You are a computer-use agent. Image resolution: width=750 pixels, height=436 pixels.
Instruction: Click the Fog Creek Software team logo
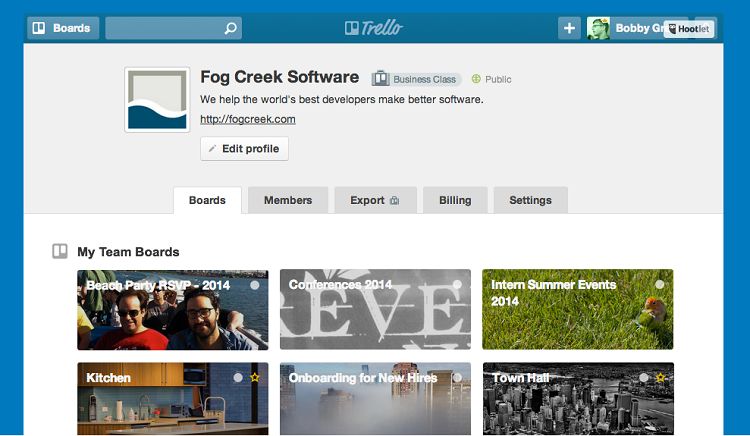[x=157, y=99]
